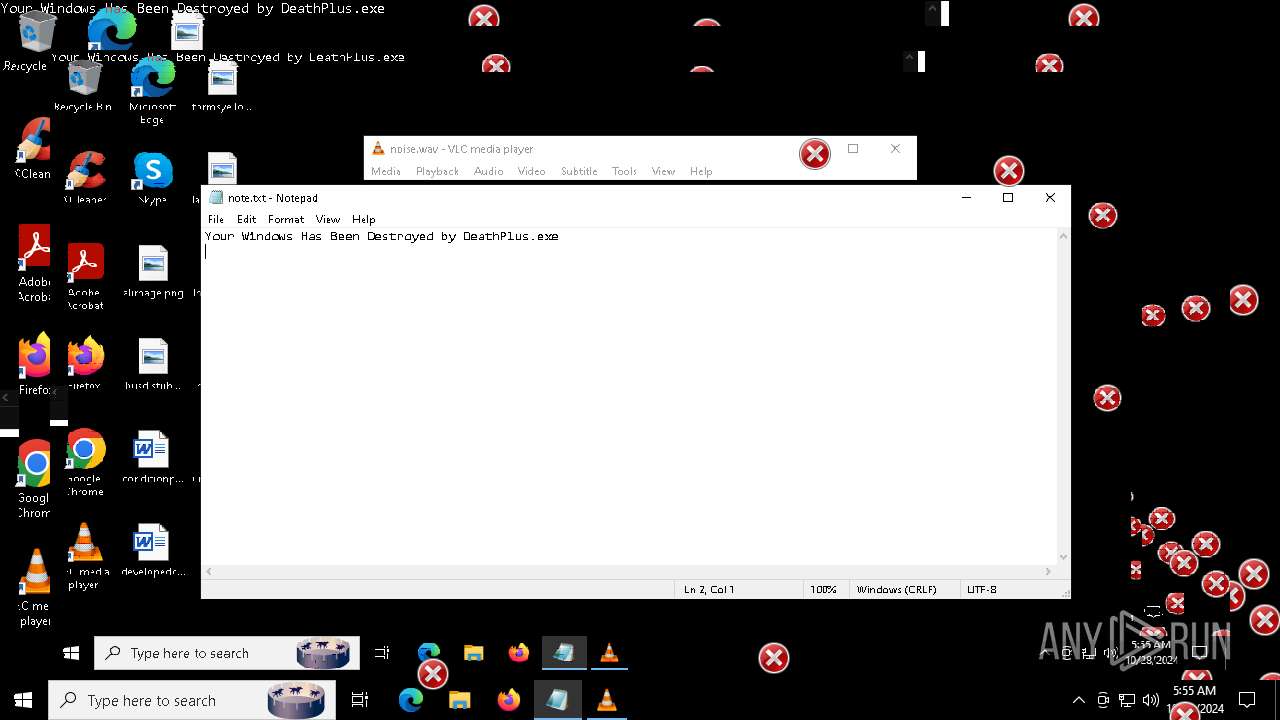Minimize the Notepad window
The width and height of the screenshot is (1280, 720).
pyautogui.click(x=966, y=198)
